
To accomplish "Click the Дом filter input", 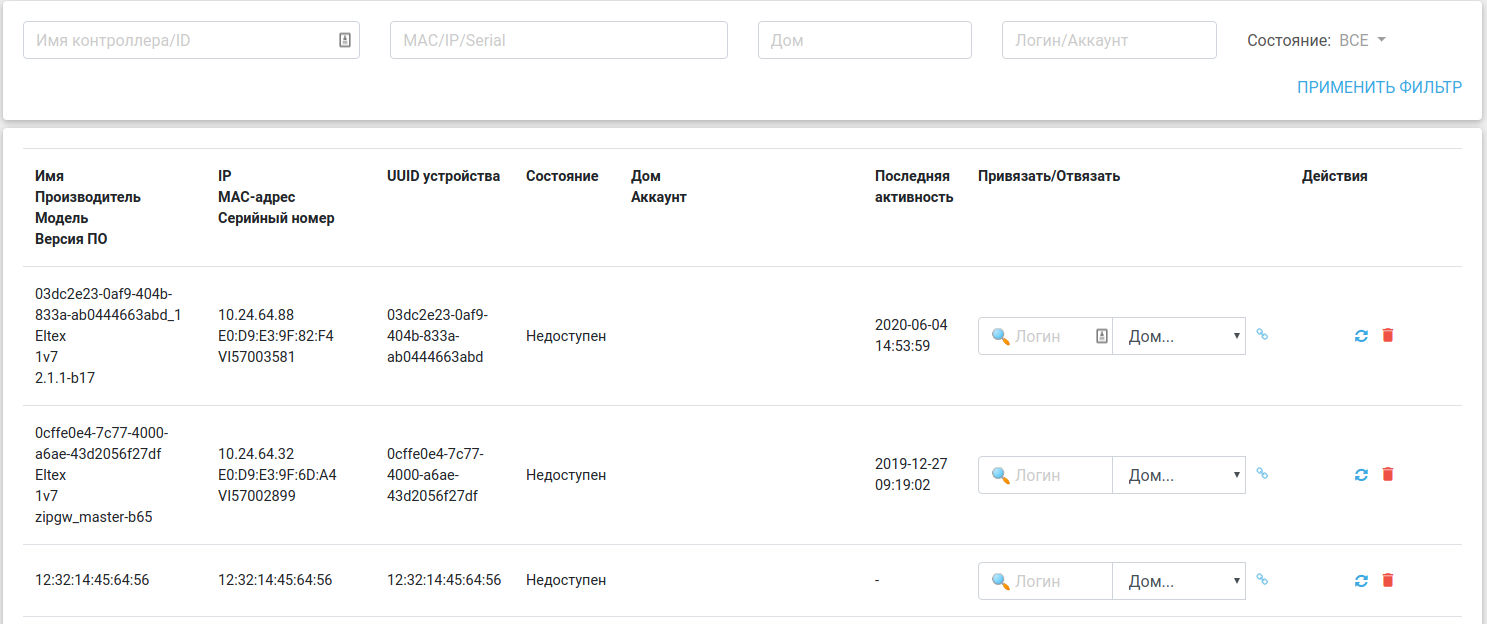I will tap(864, 41).
